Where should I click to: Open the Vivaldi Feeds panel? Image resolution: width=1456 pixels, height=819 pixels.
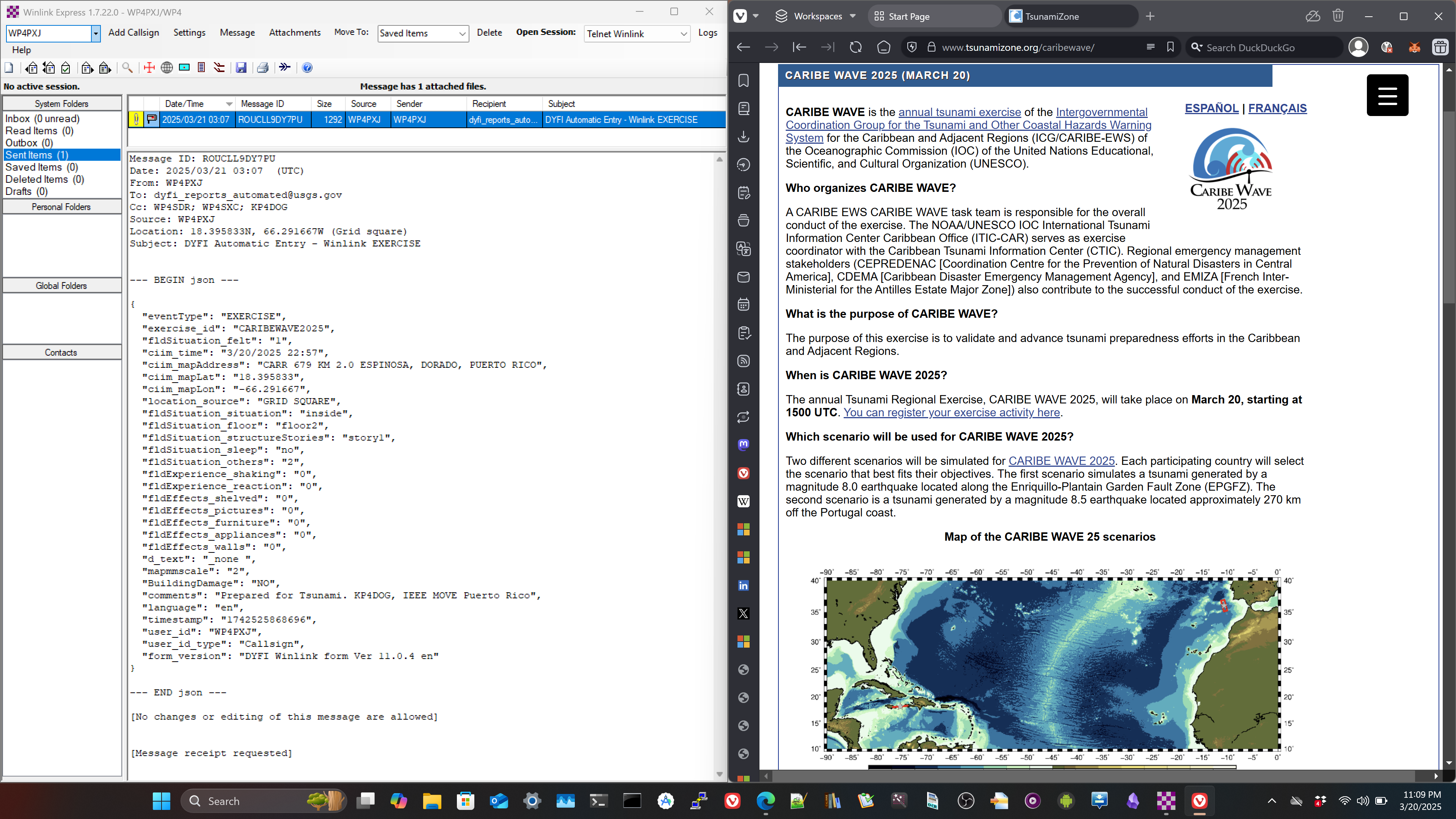(744, 361)
